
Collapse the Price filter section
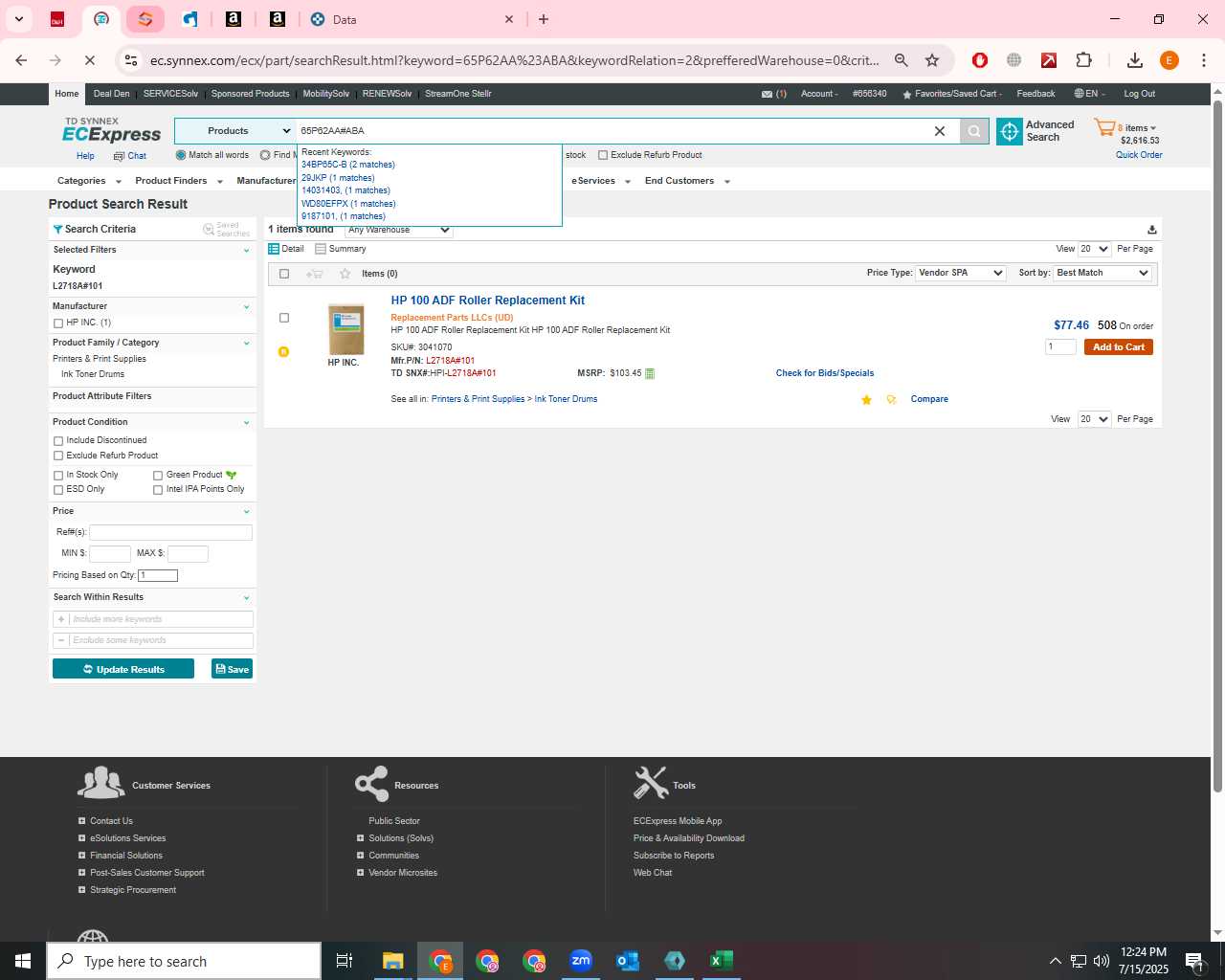[246, 512]
